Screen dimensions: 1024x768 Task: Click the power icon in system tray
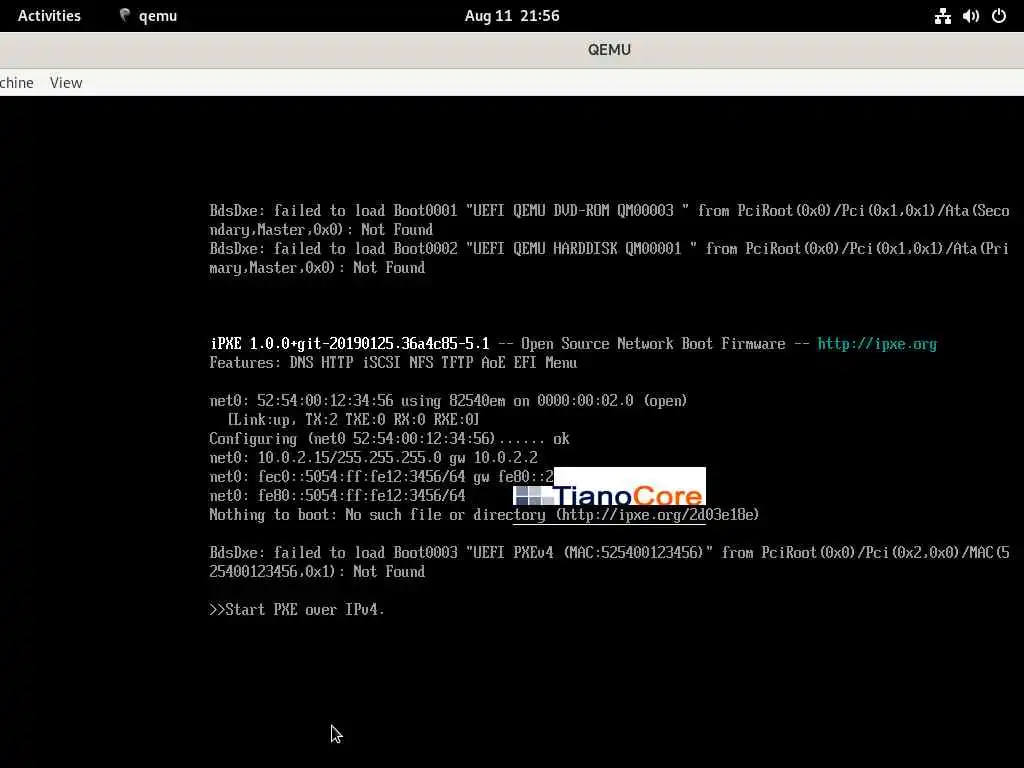tap(999, 16)
